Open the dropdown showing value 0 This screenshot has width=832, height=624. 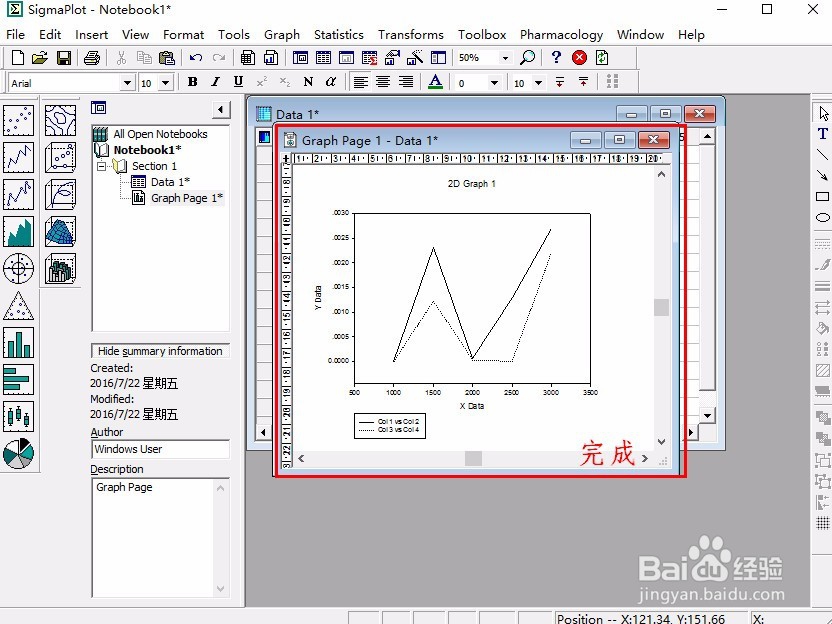tap(494, 83)
